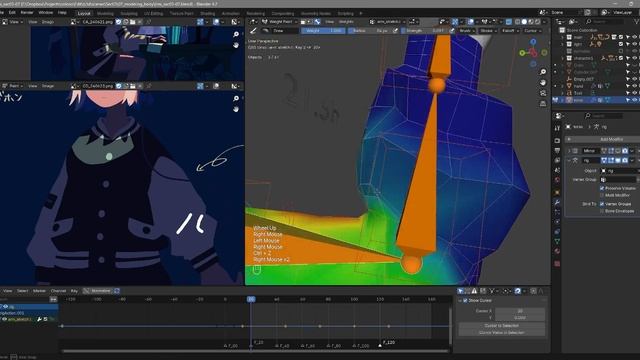
Task: Open the Weights menu in viewport header
Action: pos(346,22)
